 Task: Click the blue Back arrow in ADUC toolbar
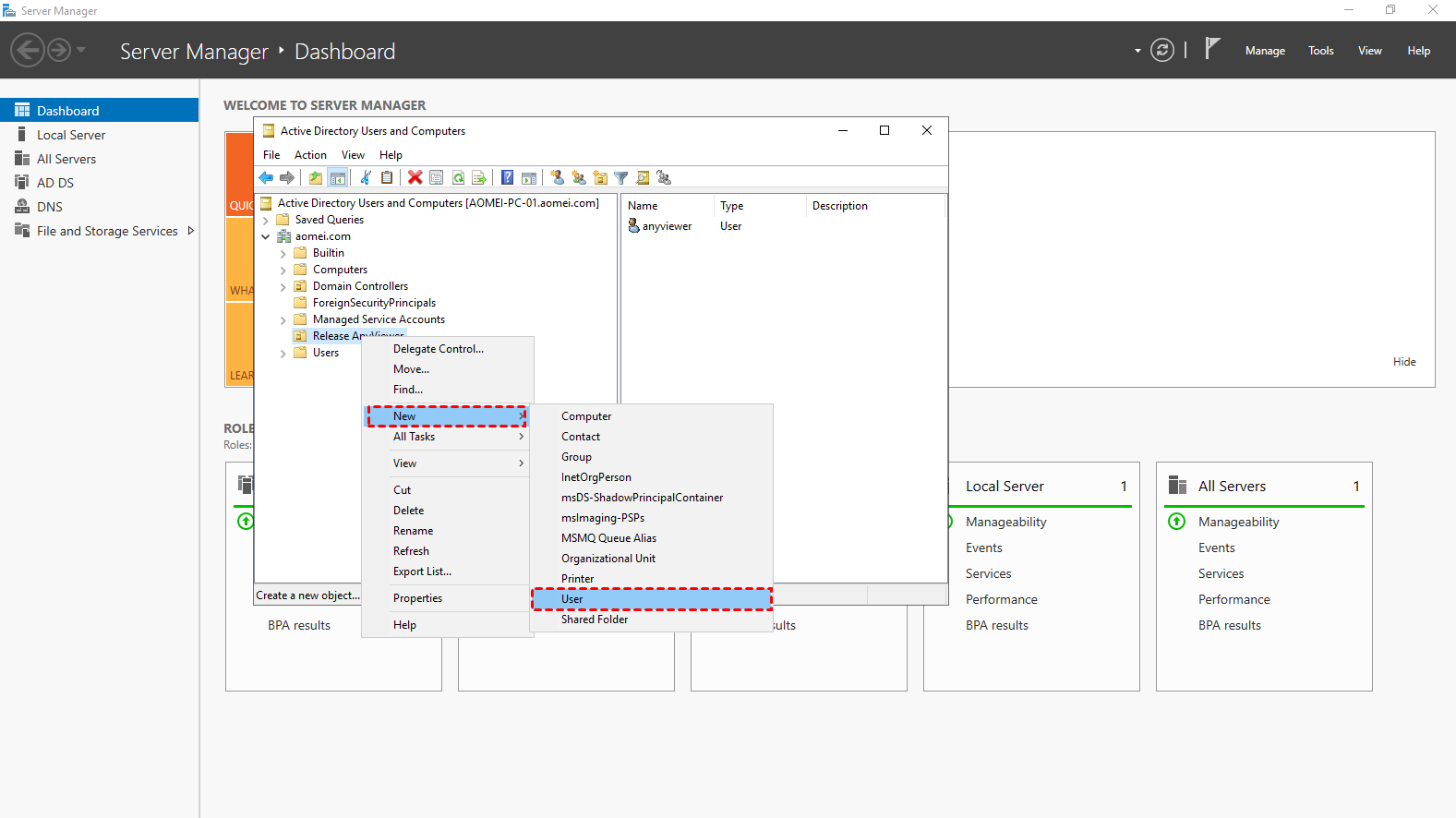pyautogui.click(x=266, y=178)
